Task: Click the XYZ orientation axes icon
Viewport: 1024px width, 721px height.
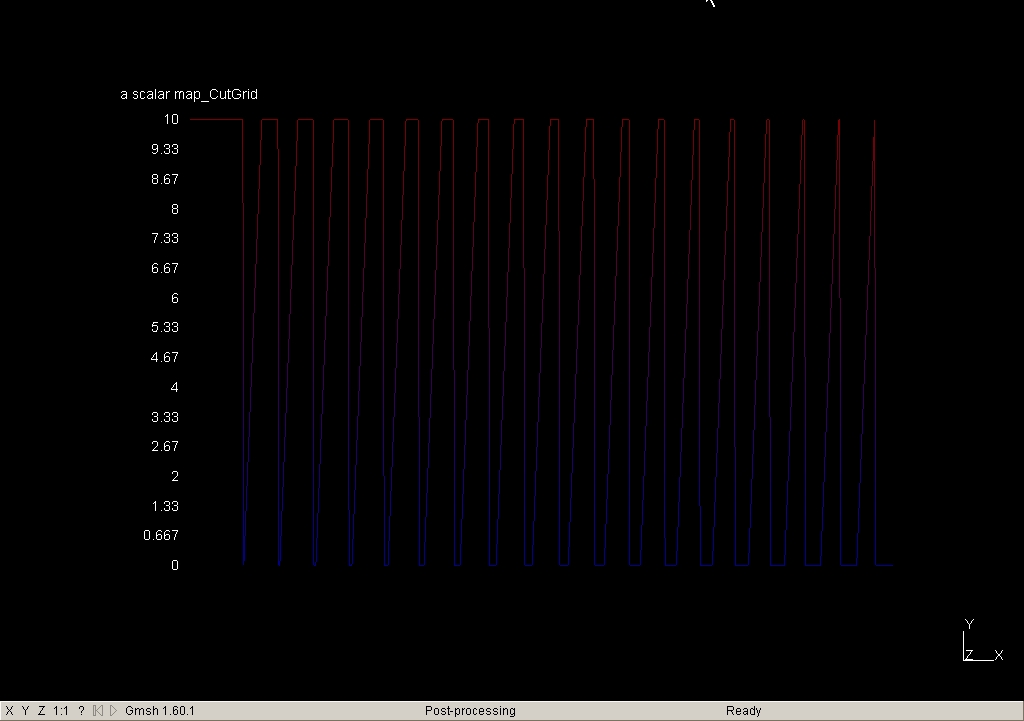Action: coord(983,641)
